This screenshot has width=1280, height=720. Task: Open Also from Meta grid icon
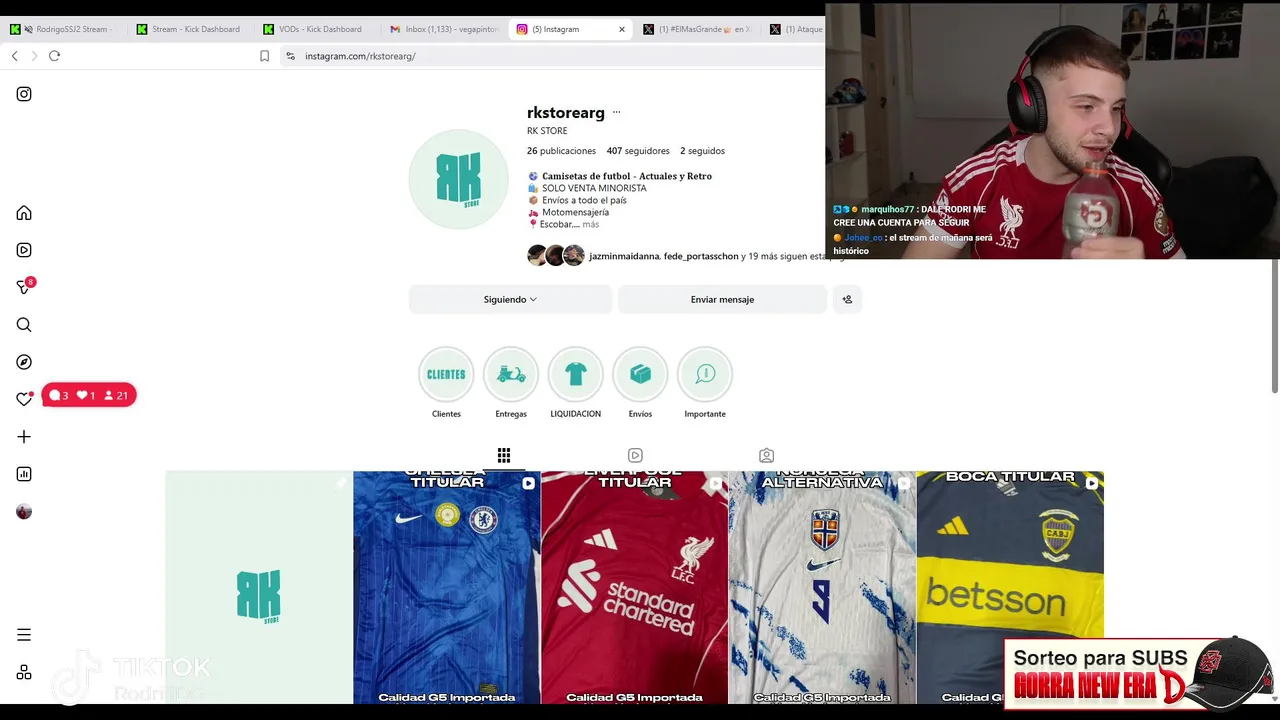pyautogui.click(x=24, y=673)
